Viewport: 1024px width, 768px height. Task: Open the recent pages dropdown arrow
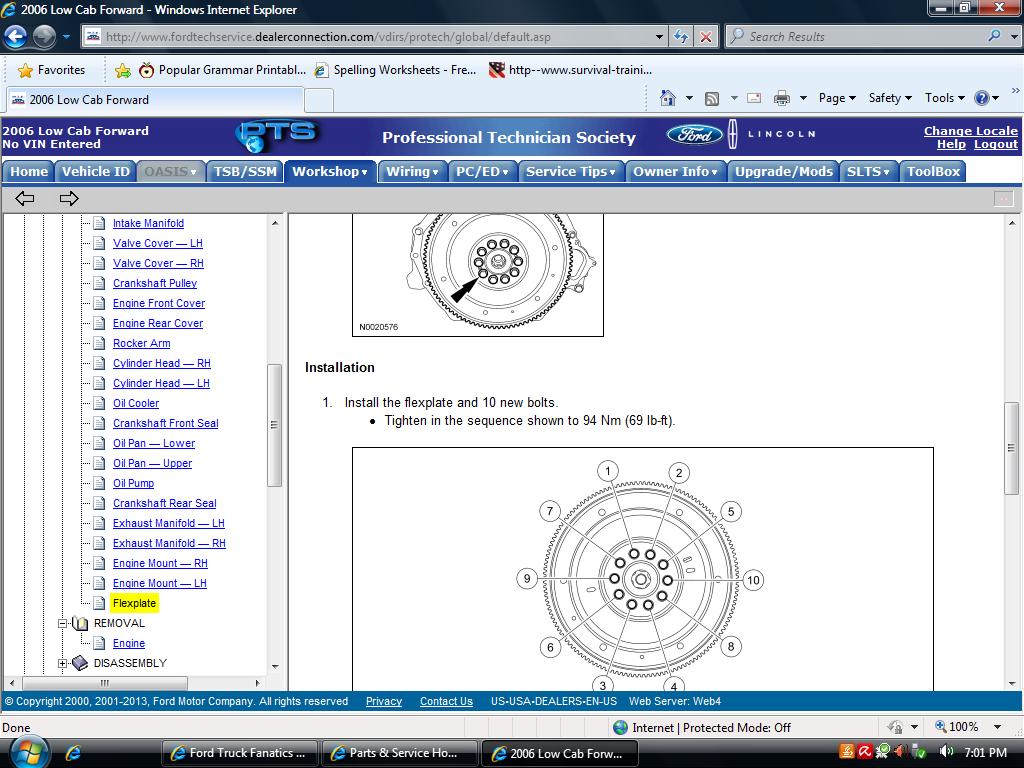click(x=66, y=37)
